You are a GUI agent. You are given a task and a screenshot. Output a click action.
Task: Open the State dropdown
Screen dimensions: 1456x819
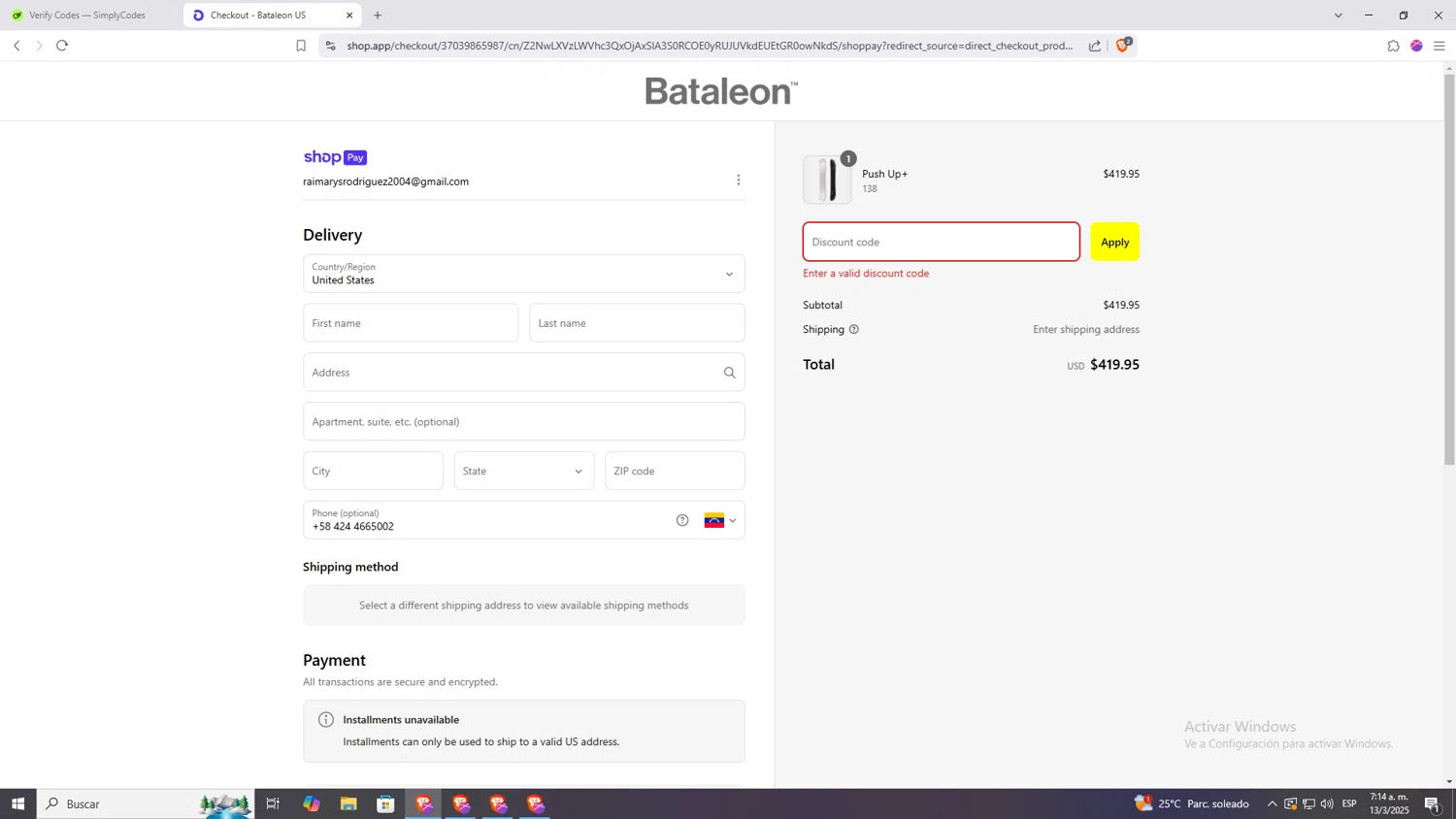(x=524, y=471)
